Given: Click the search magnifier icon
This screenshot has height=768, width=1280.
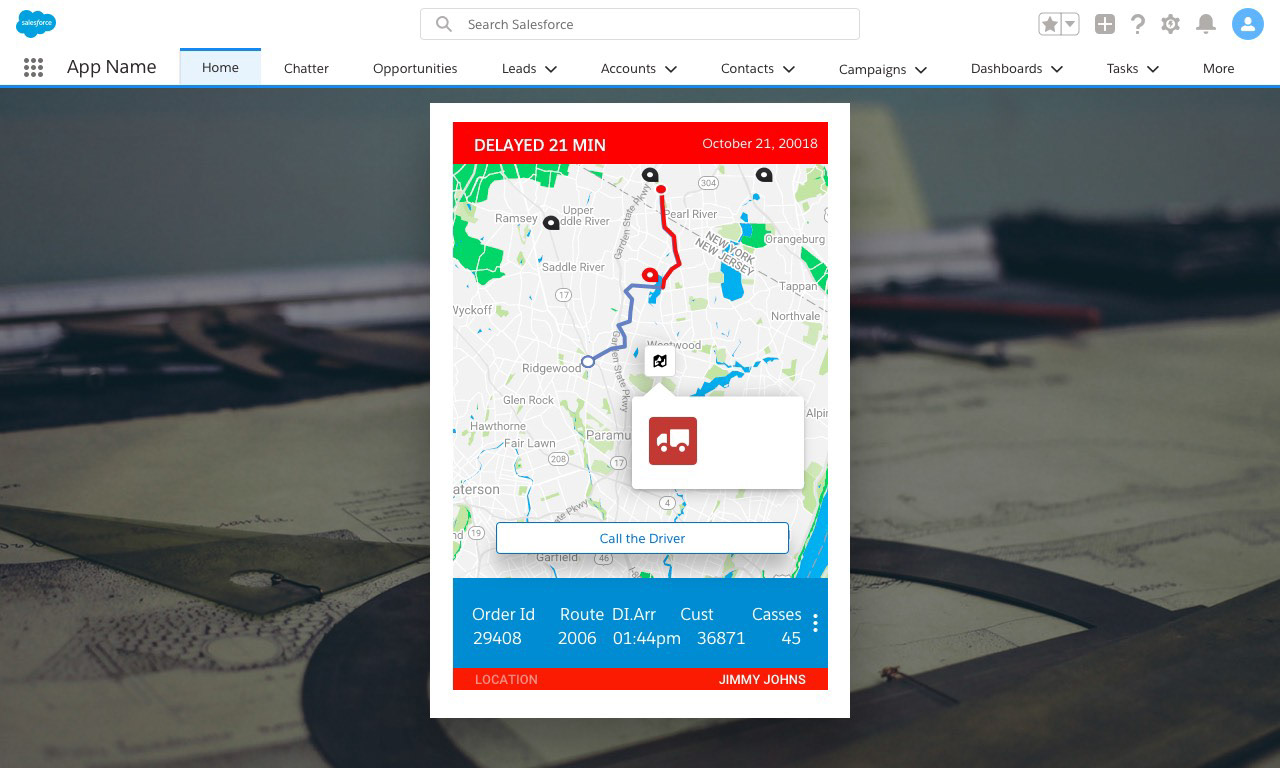Looking at the screenshot, I should (444, 24).
